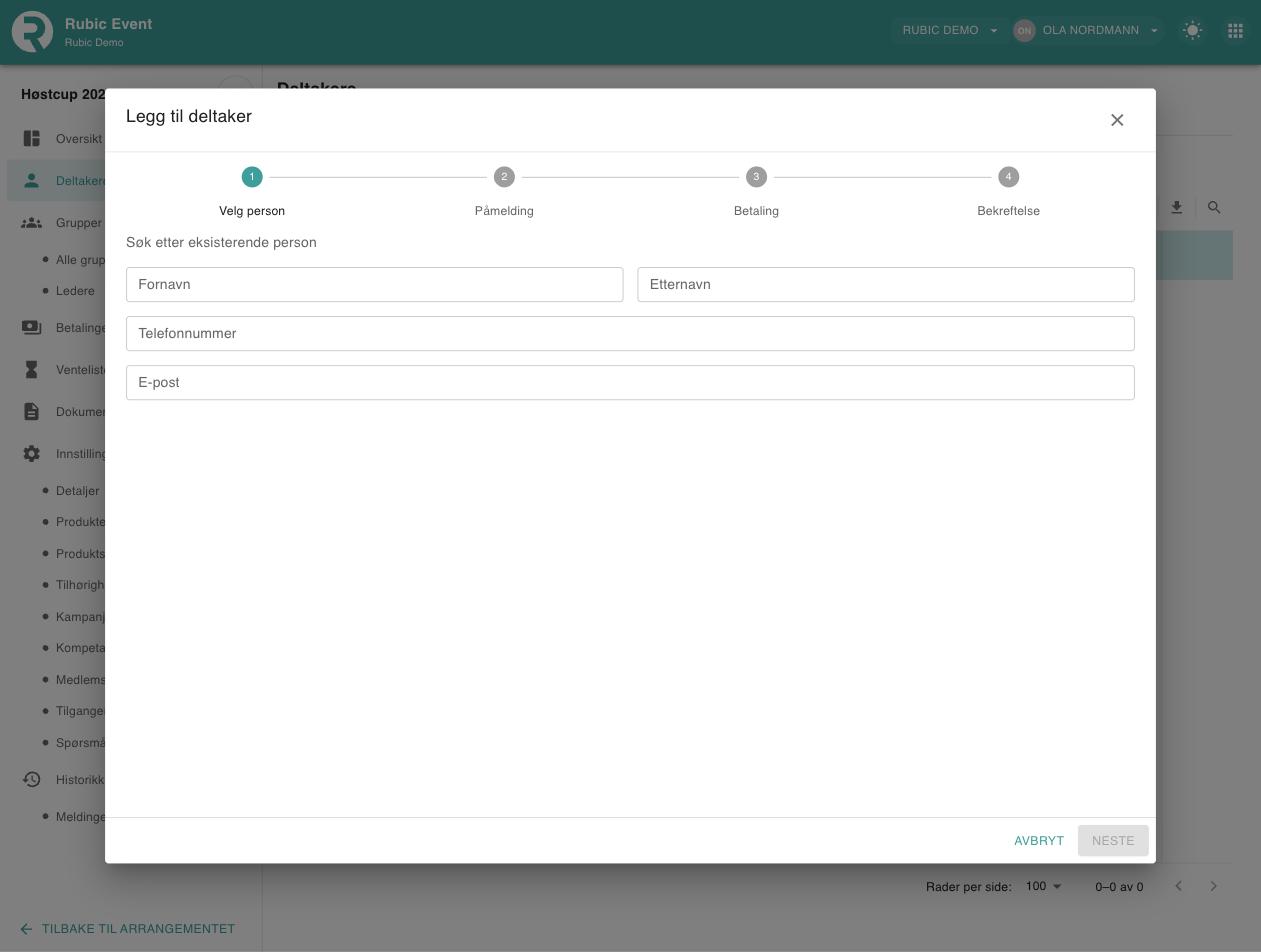This screenshot has width=1261, height=952.
Task: Click the Historikk history icon in sidebar
Action: click(x=32, y=779)
